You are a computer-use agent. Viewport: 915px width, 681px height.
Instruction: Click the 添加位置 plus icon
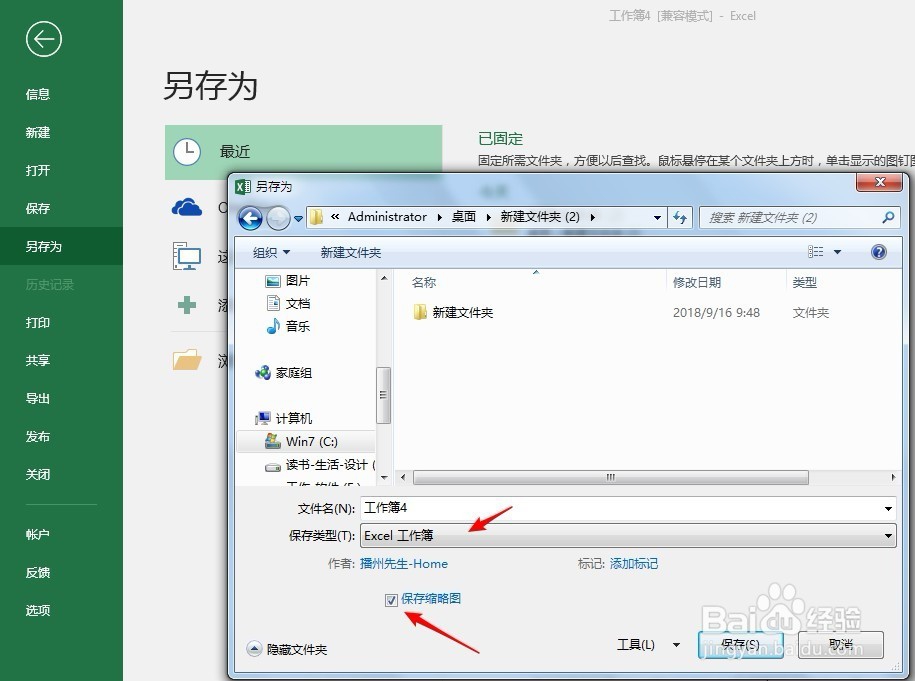[x=189, y=305]
